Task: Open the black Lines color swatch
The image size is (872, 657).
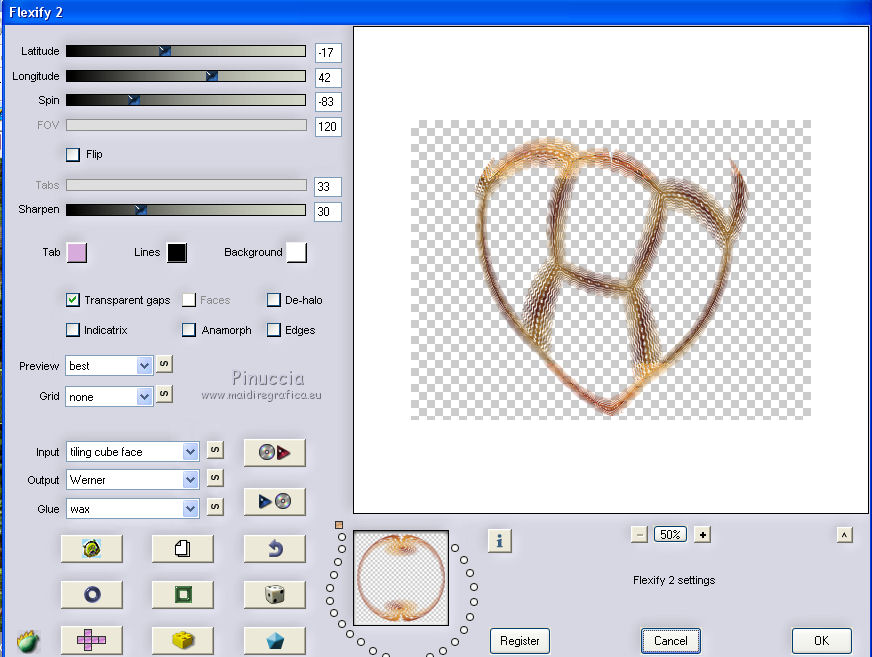Action: 177,252
